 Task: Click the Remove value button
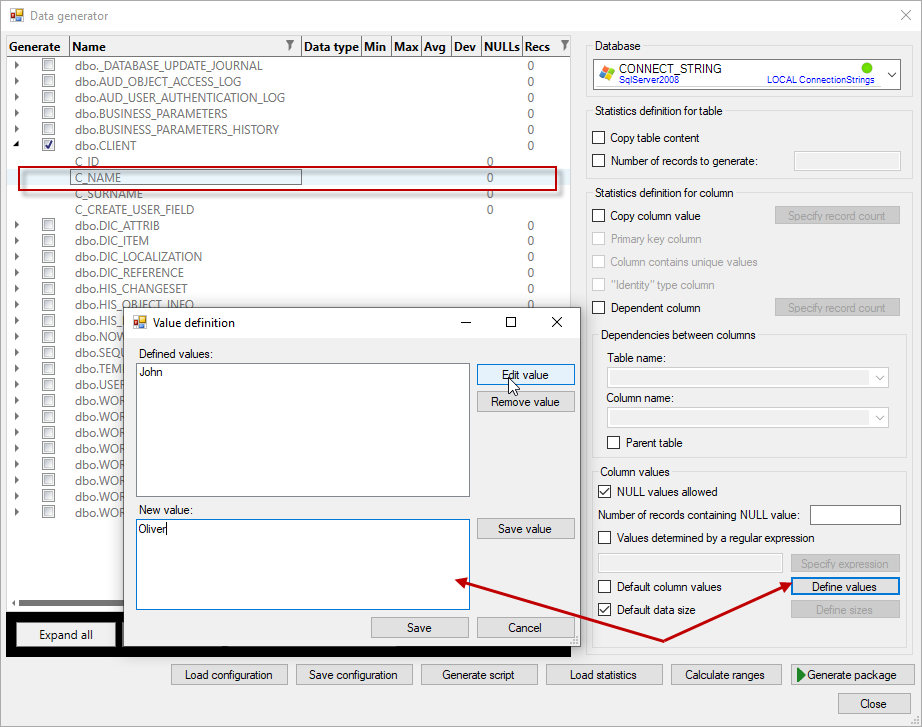coord(526,402)
